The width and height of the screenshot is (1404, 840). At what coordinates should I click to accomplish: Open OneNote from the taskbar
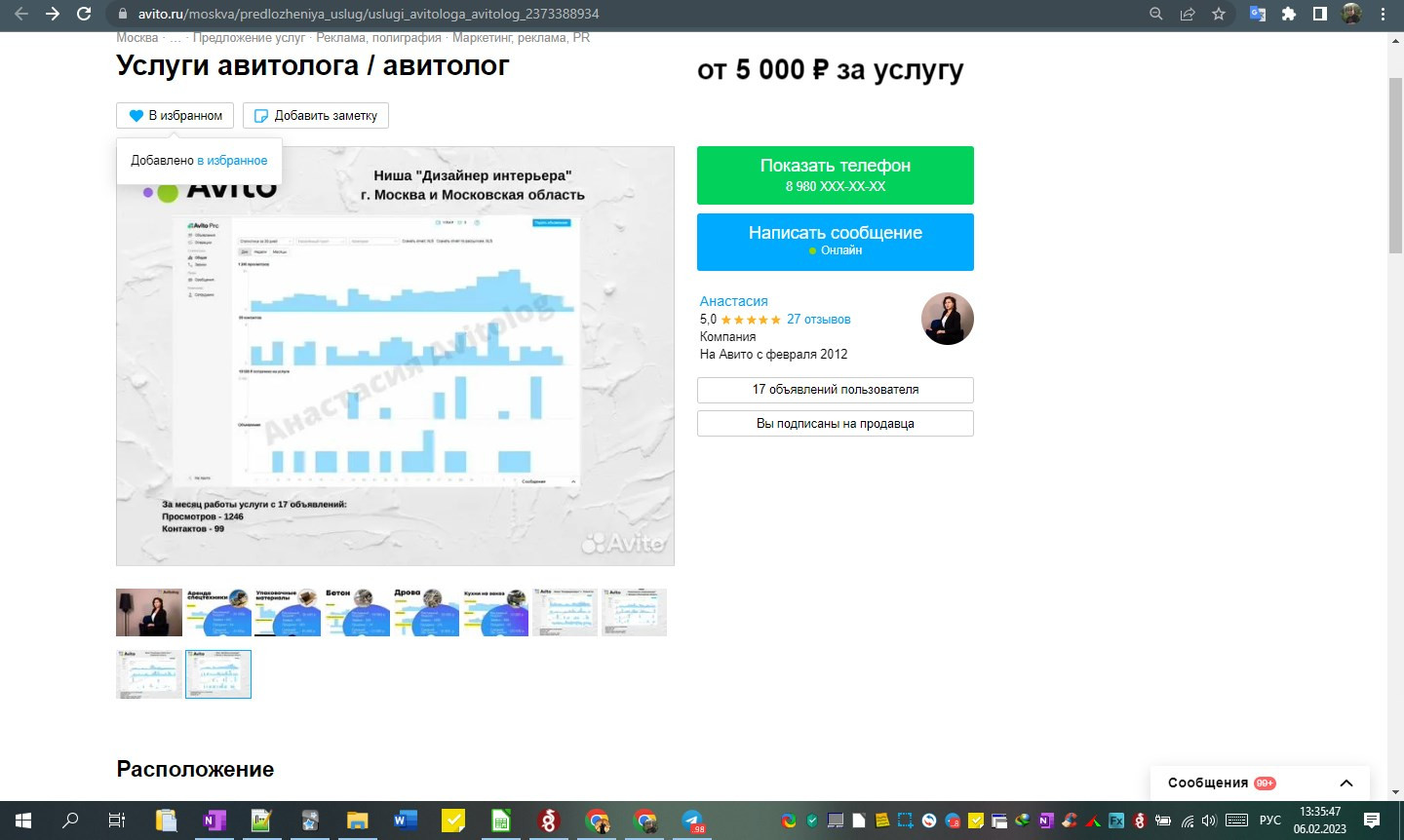tap(214, 821)
